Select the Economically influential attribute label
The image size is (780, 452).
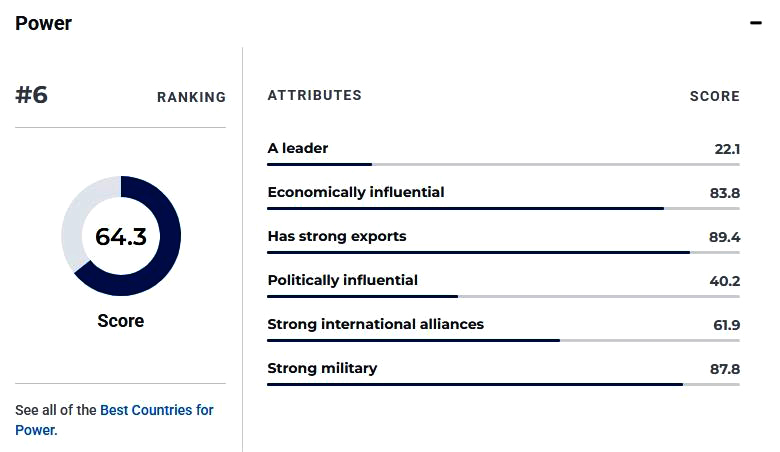pyautogui.click(x=356, y=192)
